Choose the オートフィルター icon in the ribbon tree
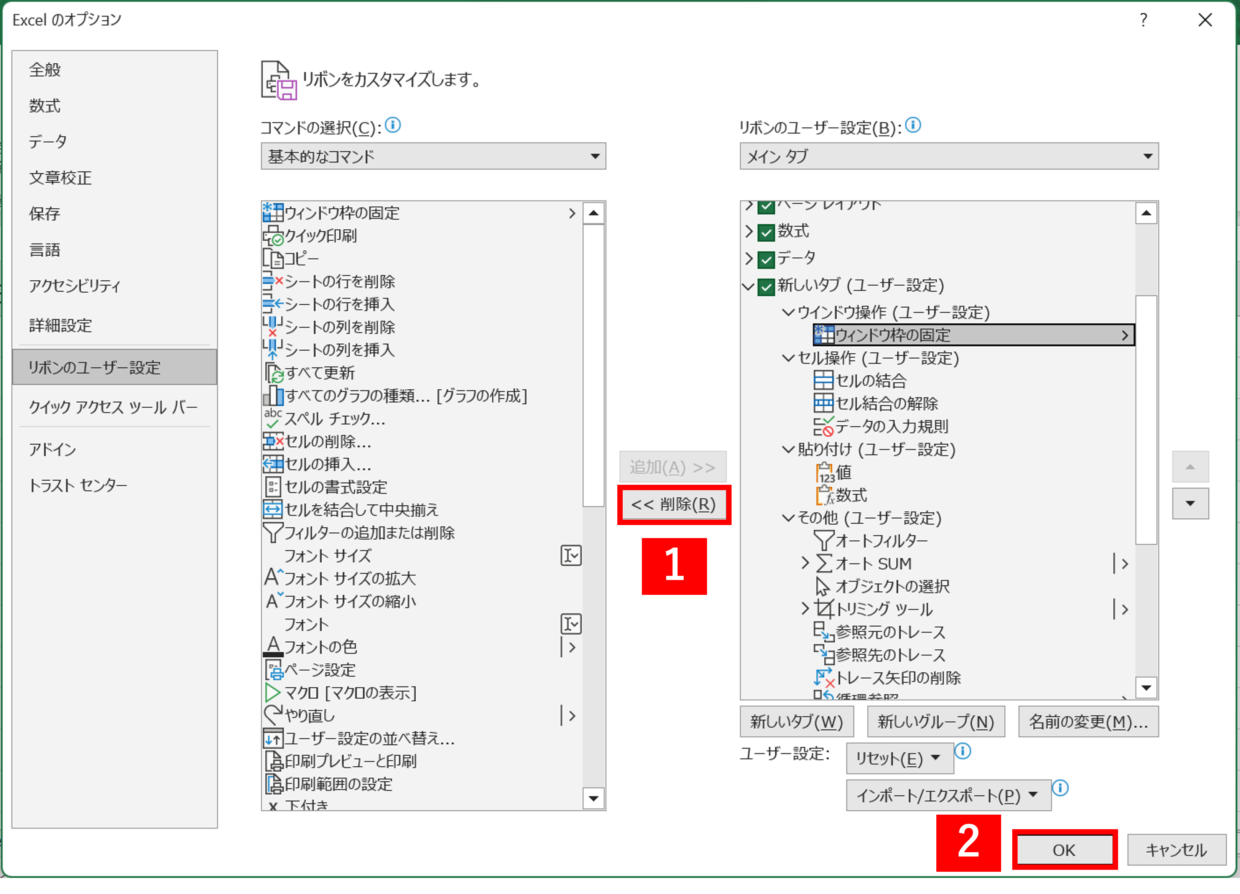The image size is (1240, 894). click(824, 541)
